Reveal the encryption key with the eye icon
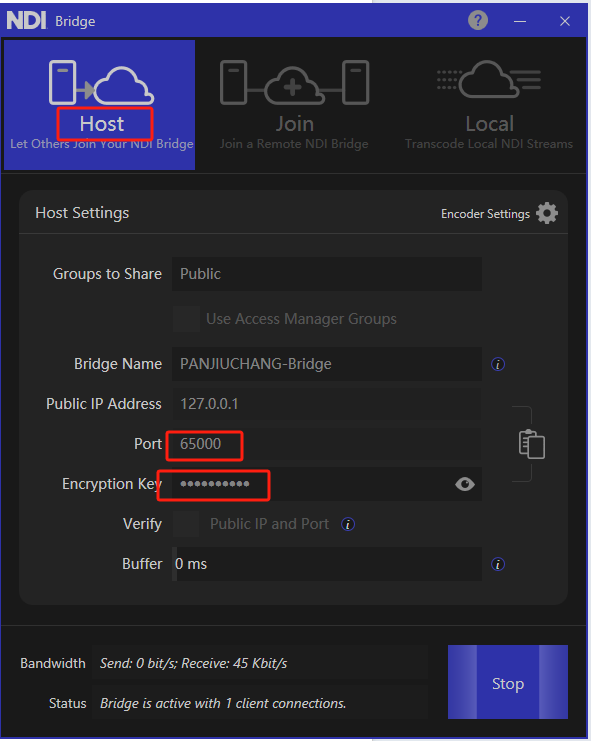The height and width of the screenshot is (741, 591). coord(465,484)
